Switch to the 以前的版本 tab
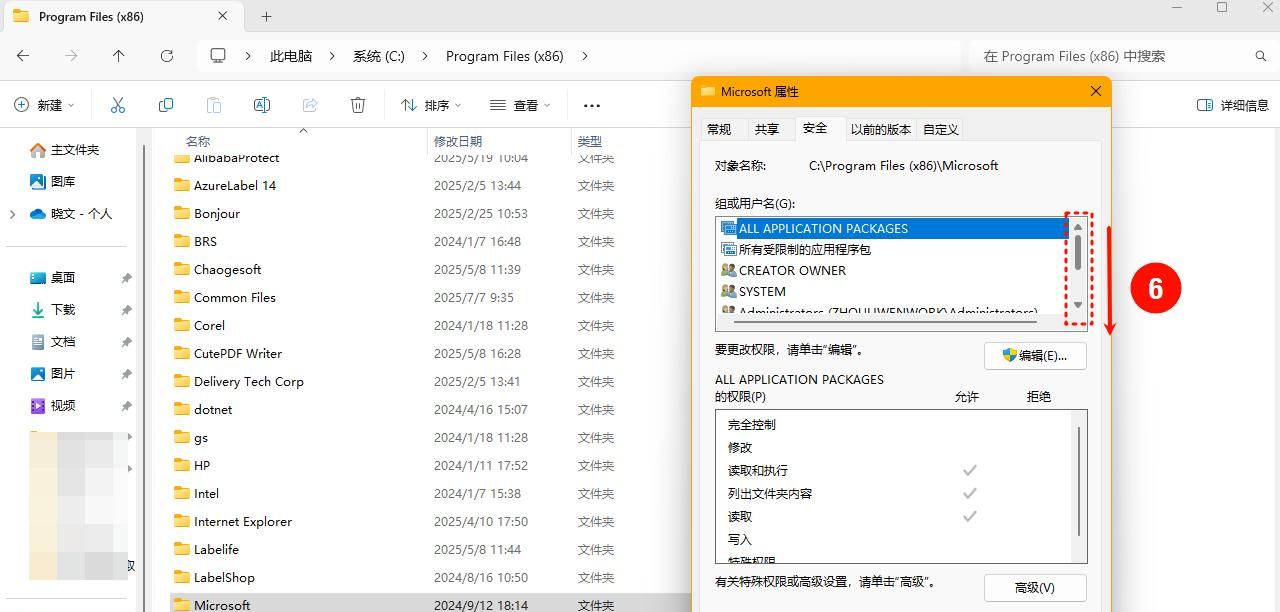 [x=879, y=129]
